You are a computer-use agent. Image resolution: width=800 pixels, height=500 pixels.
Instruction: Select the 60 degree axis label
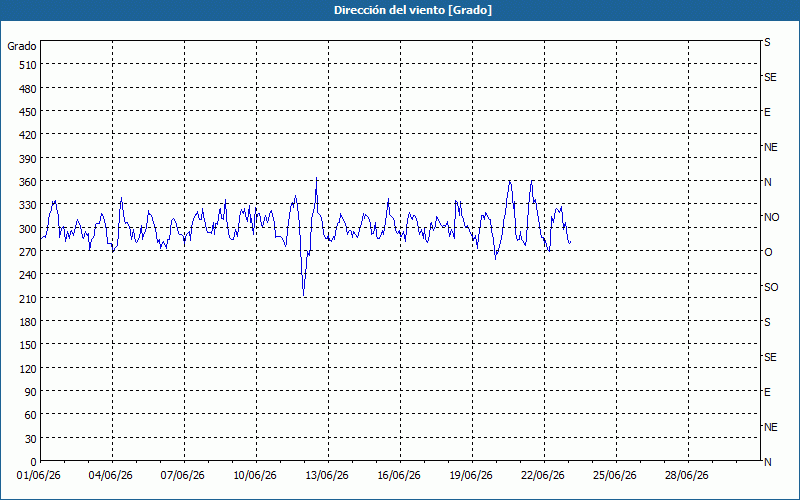pyautogui.click(x=31, y=415)
